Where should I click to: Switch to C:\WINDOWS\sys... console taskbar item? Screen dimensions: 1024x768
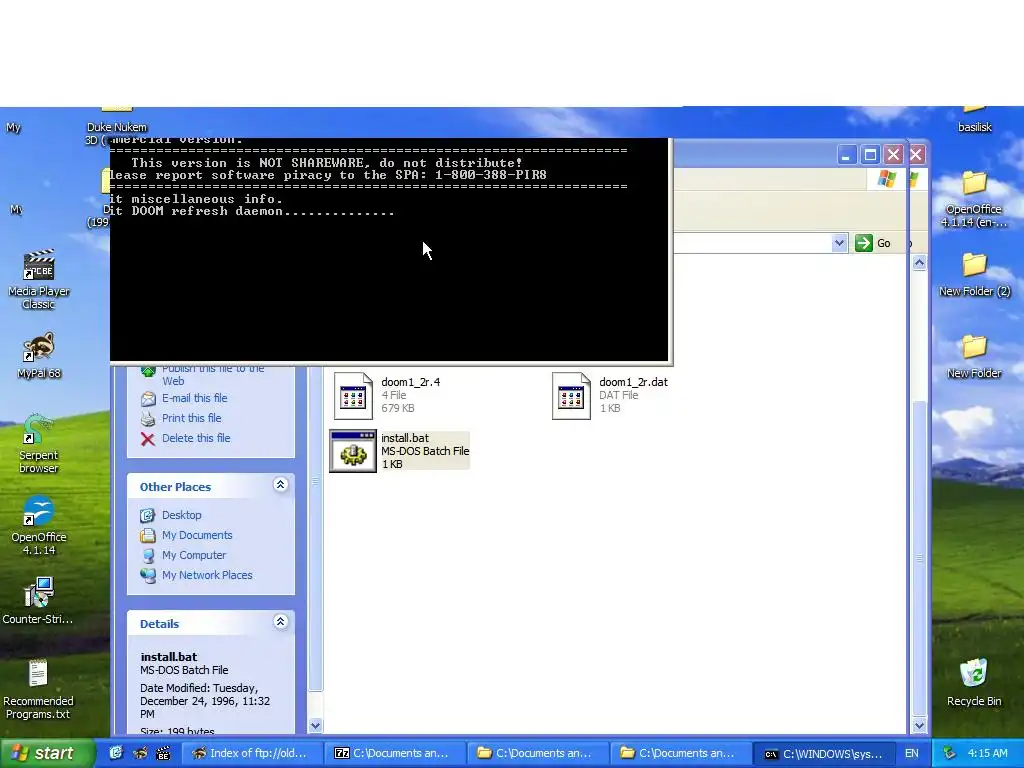click(x=824, y=753)
